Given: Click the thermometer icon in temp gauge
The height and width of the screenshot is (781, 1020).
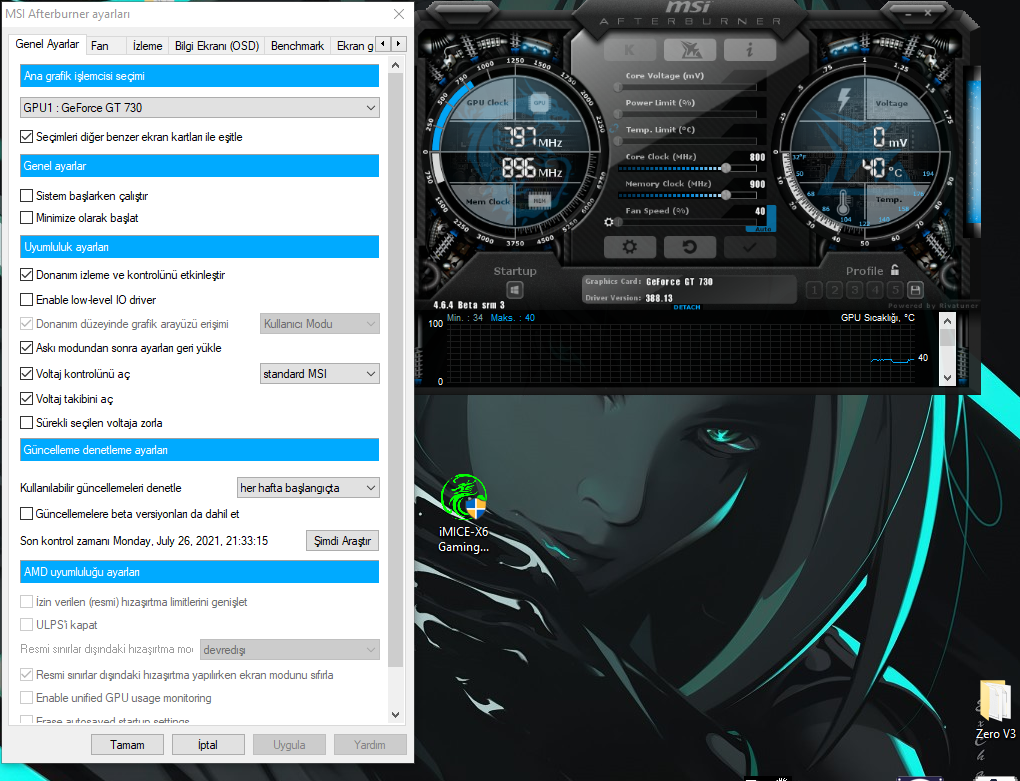Looking at the screenshot, I should (x=843, y=202).
